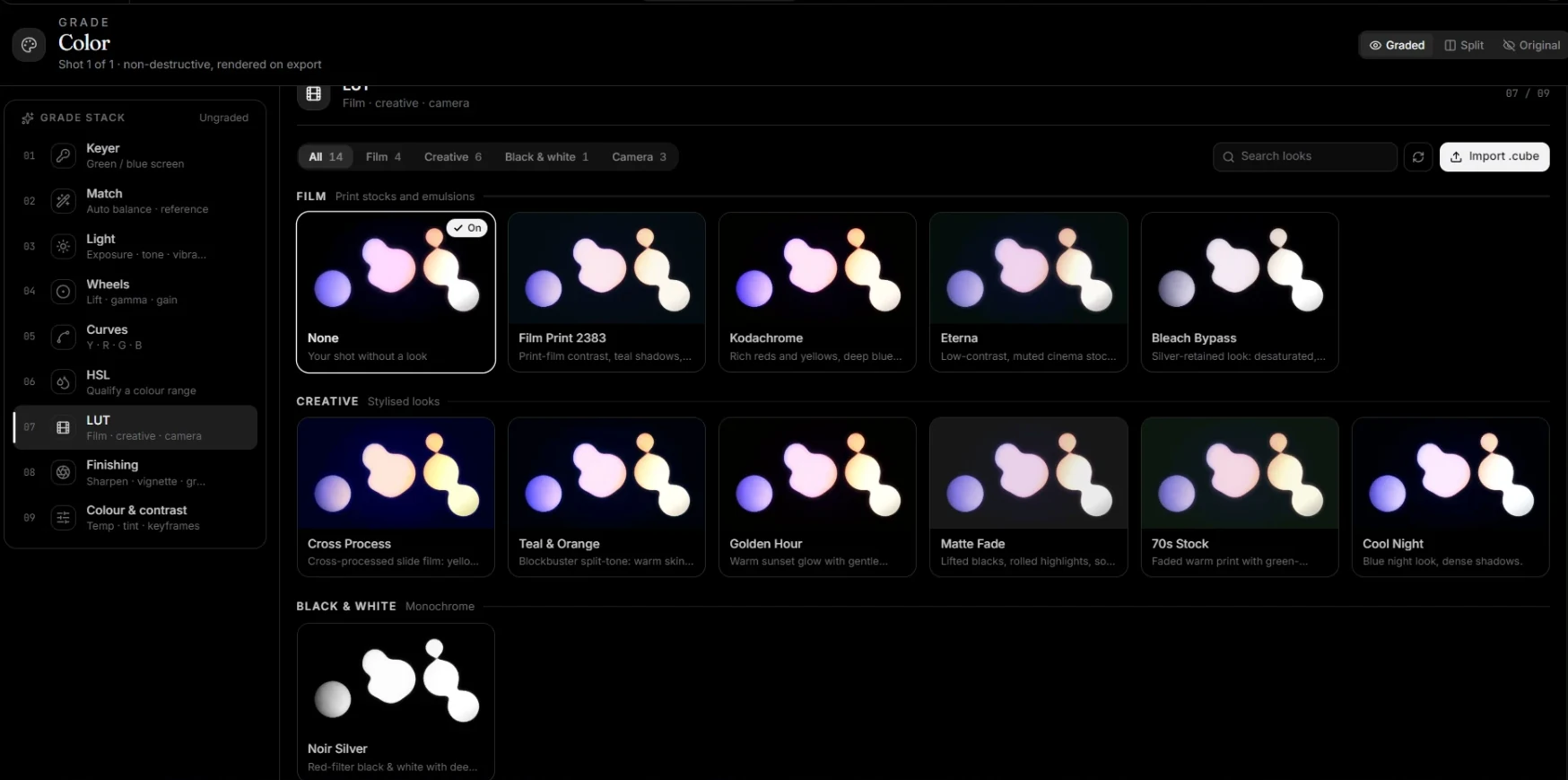The height and width of the screenshot is (780, 1568).
Task: Apply the 70s Stock look
Action: 1240,497
